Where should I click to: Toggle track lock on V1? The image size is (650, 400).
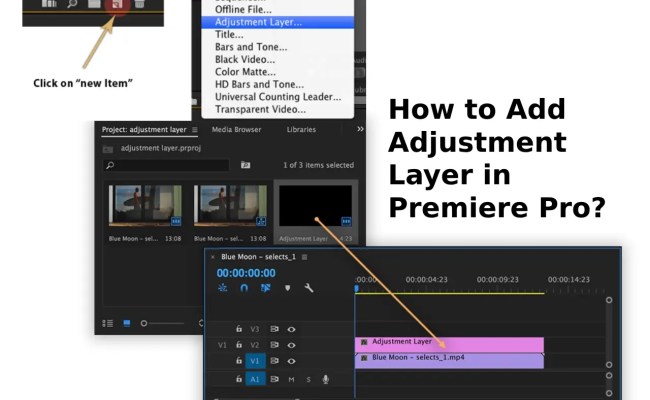coord(239,361)
